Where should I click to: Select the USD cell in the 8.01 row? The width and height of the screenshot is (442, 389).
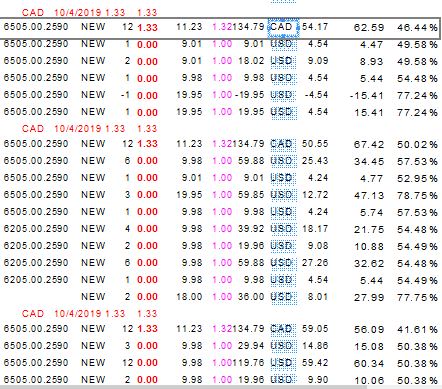[284, 297]
